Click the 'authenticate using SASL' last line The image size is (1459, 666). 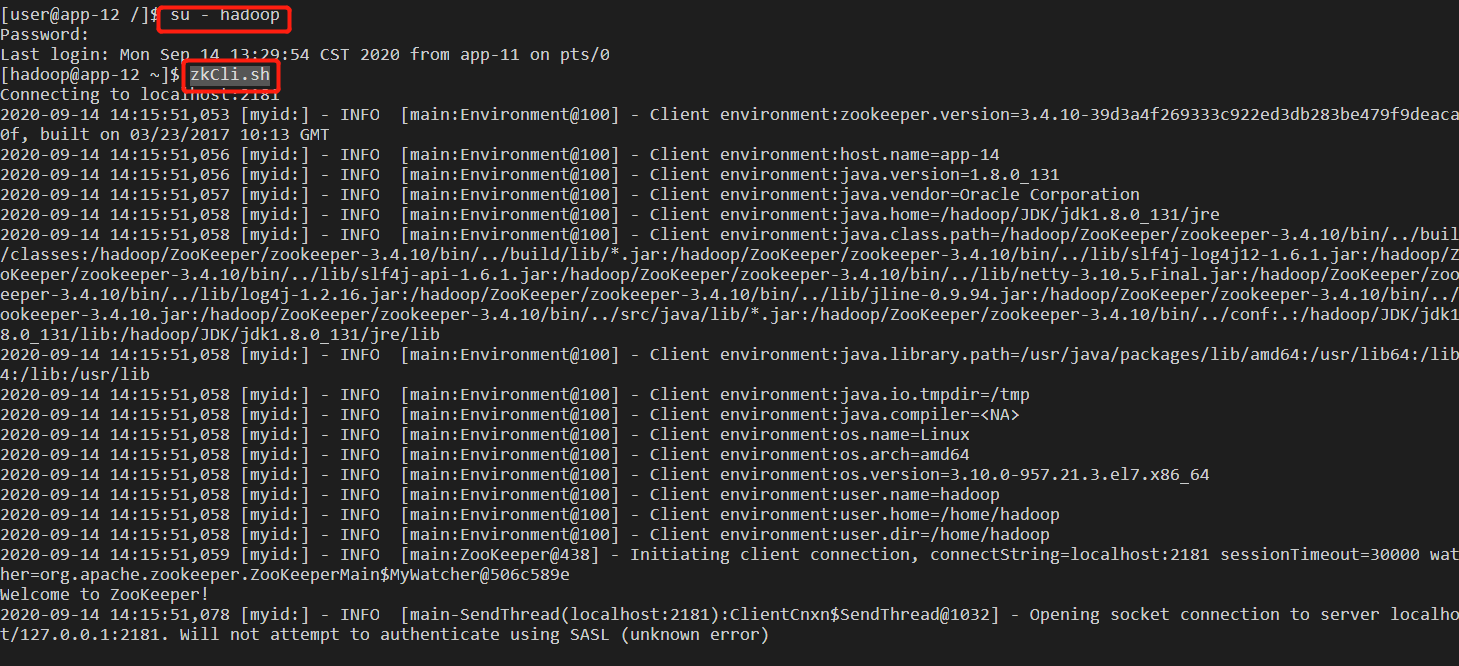pos(385,634)
